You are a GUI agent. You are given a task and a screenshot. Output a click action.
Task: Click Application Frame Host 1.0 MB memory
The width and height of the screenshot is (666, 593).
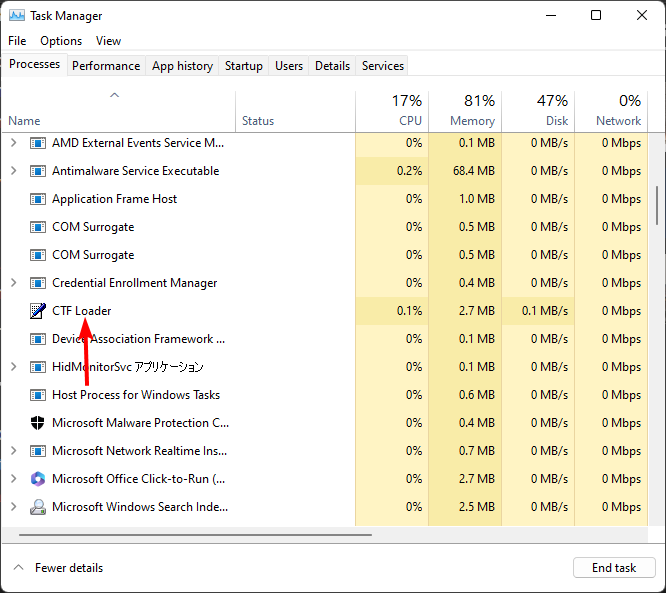(477, 199)
